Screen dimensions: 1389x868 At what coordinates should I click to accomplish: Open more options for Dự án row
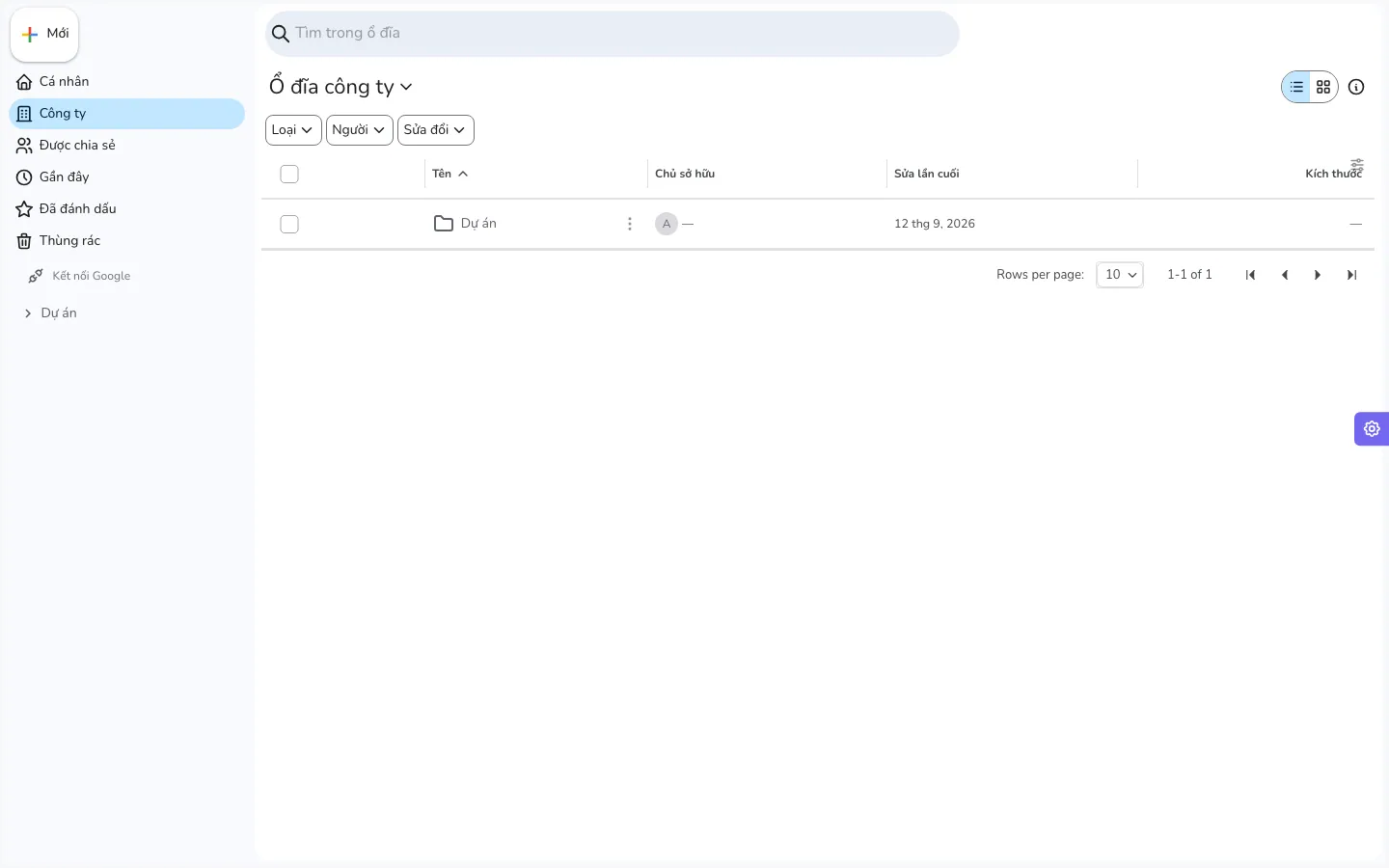(x=630, y=224)
